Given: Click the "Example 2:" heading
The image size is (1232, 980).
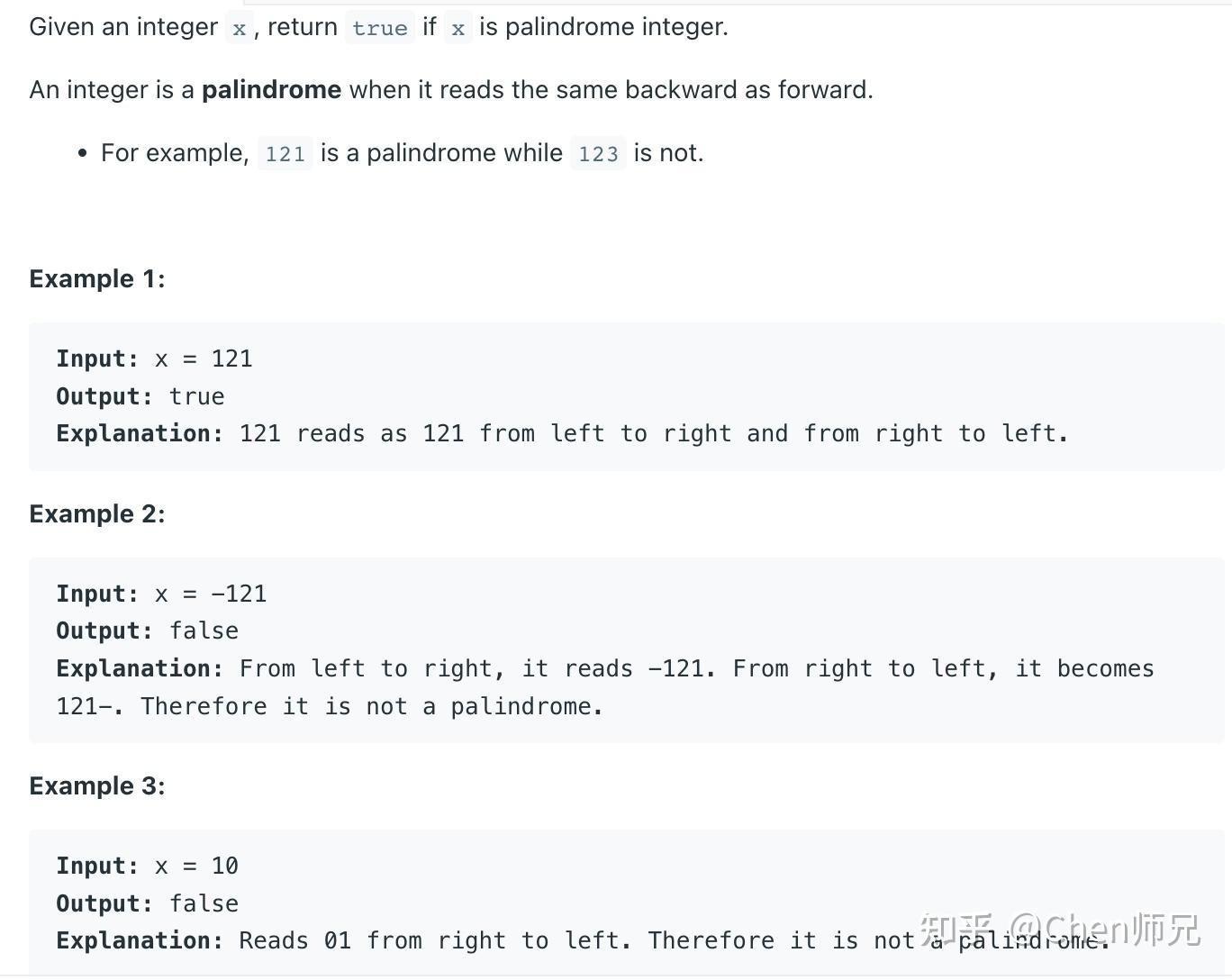Looking at the screenshot, I should pos(97,514).
